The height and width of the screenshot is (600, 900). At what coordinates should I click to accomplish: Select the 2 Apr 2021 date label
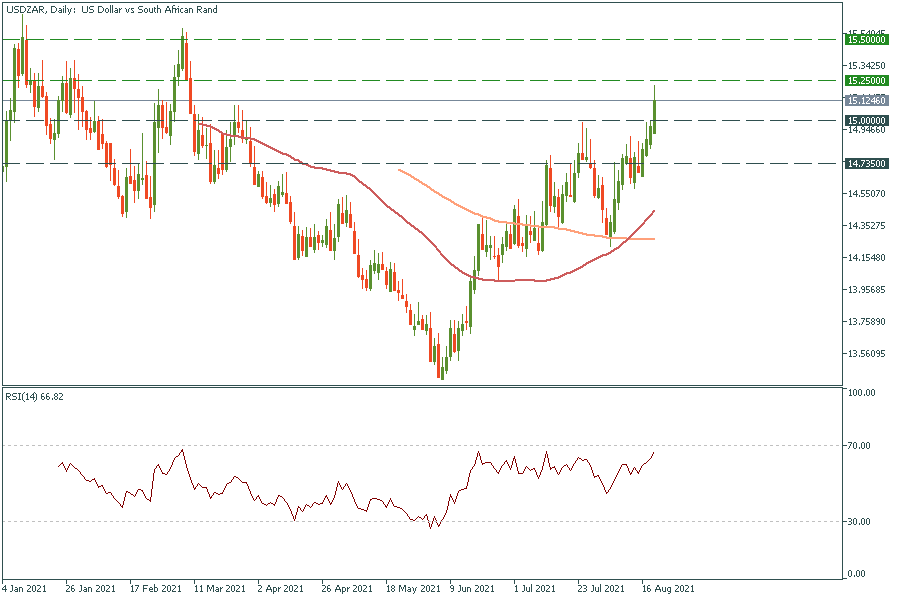pos(281,589)
